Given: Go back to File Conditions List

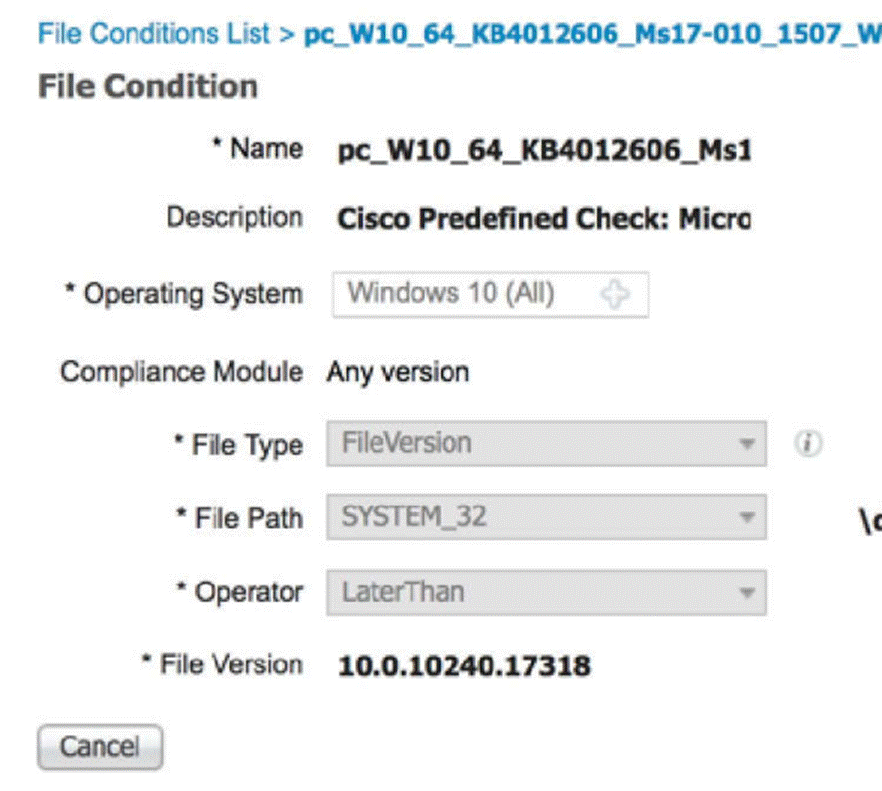Looking at the screenshot, I should (154, 33).
